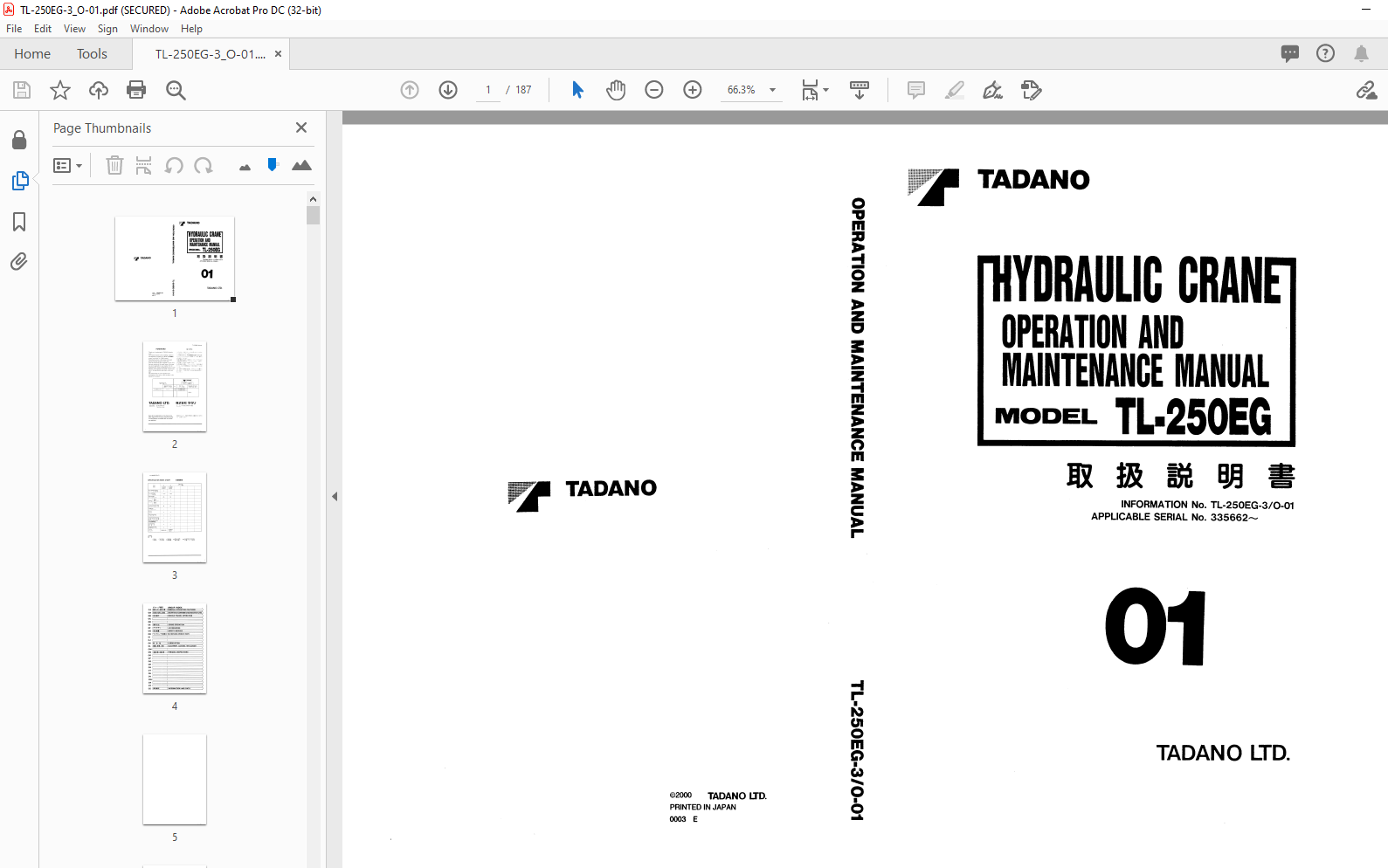Select the Highlight text tool
This screenshot has width=1388, height=868.
[955, 90]
